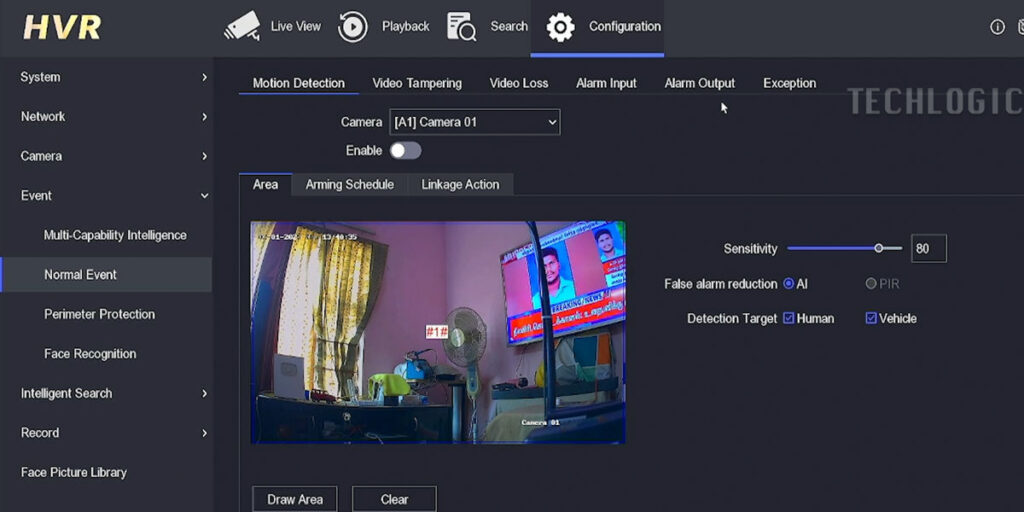The image size is (1024, 512).
Task: Click the Clear button
Action: pyautogui.click(x=394, y=499)
